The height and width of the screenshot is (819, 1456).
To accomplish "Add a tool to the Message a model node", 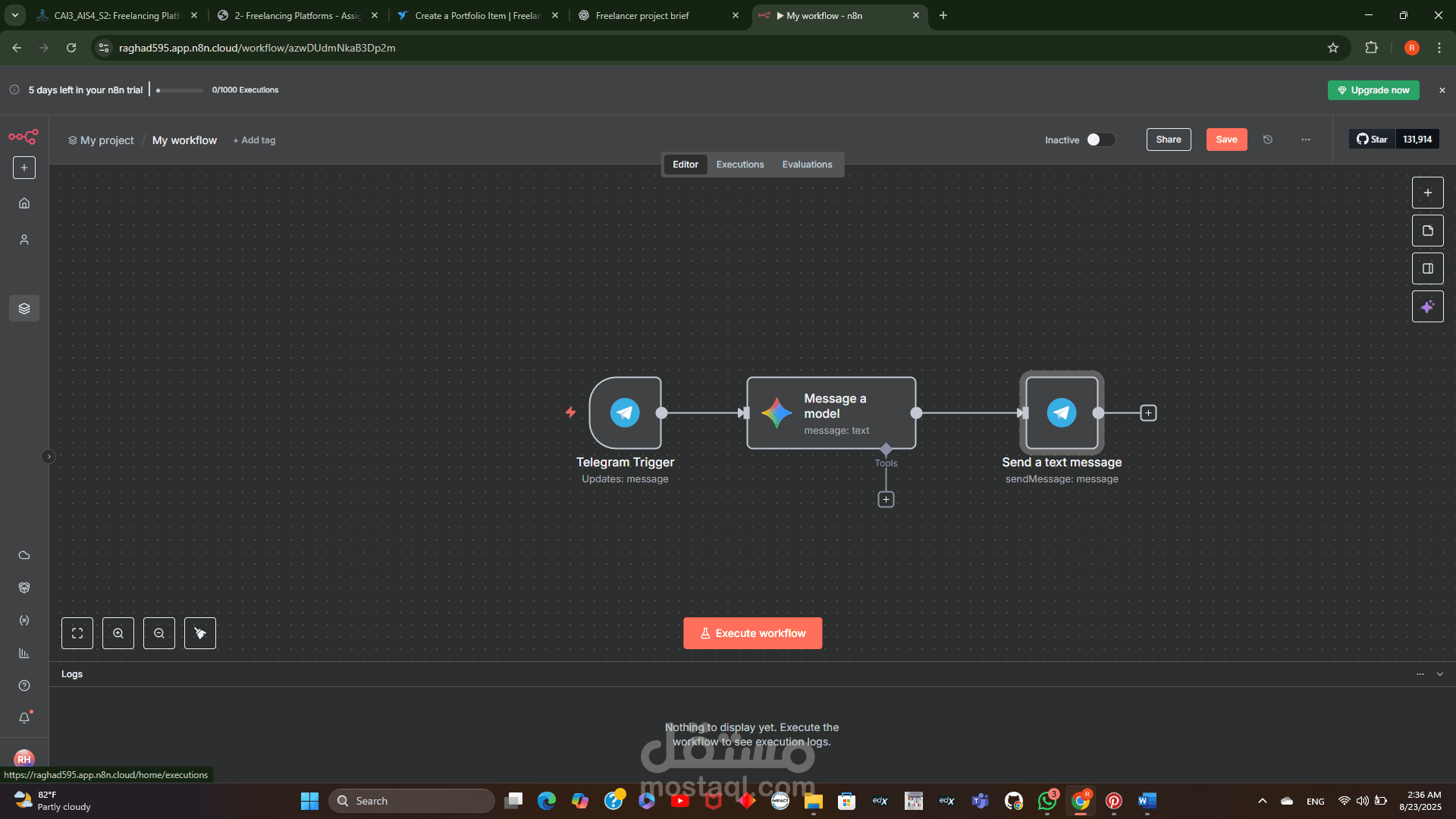I will coord(886,499).
